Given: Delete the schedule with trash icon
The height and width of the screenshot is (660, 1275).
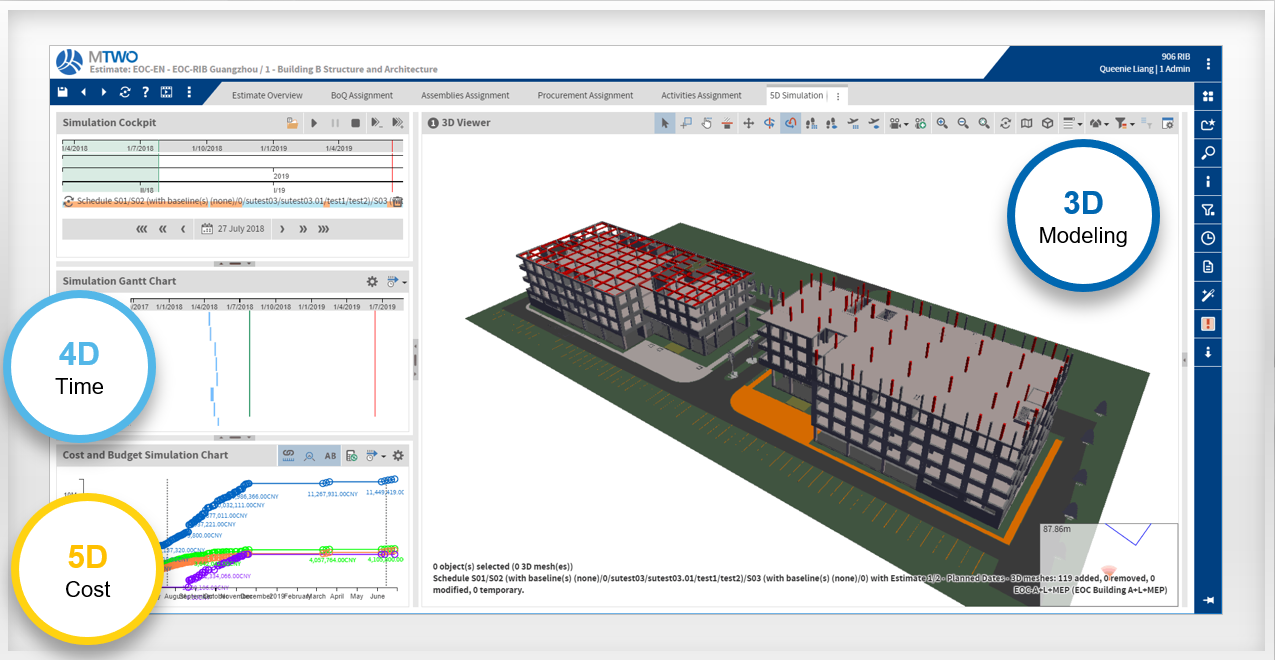Looking at the screenshot, I should [x=397, y=202].
